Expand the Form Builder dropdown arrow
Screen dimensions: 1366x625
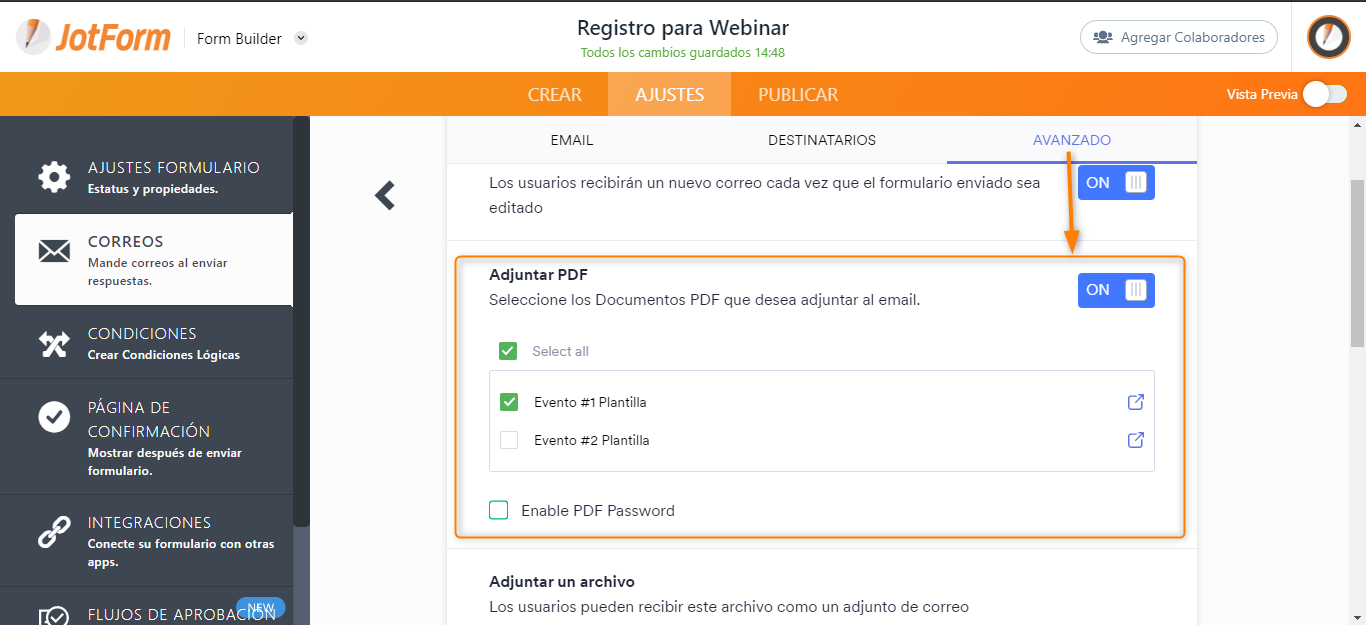point(301,38)
